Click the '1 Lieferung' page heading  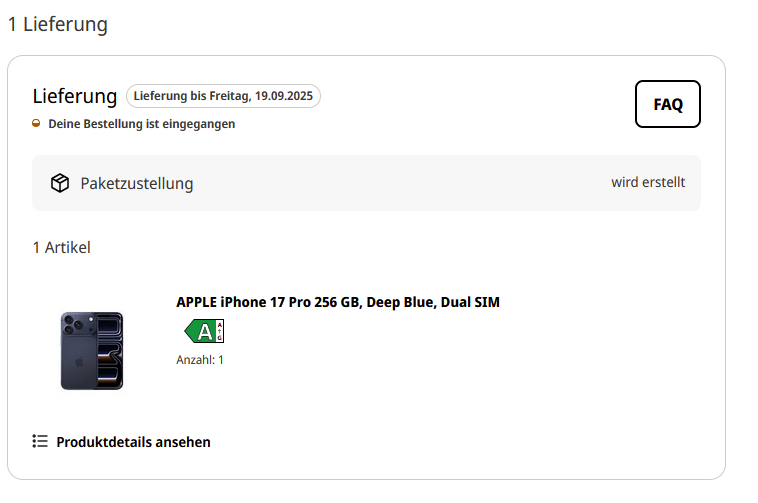(x=57, y=24)
